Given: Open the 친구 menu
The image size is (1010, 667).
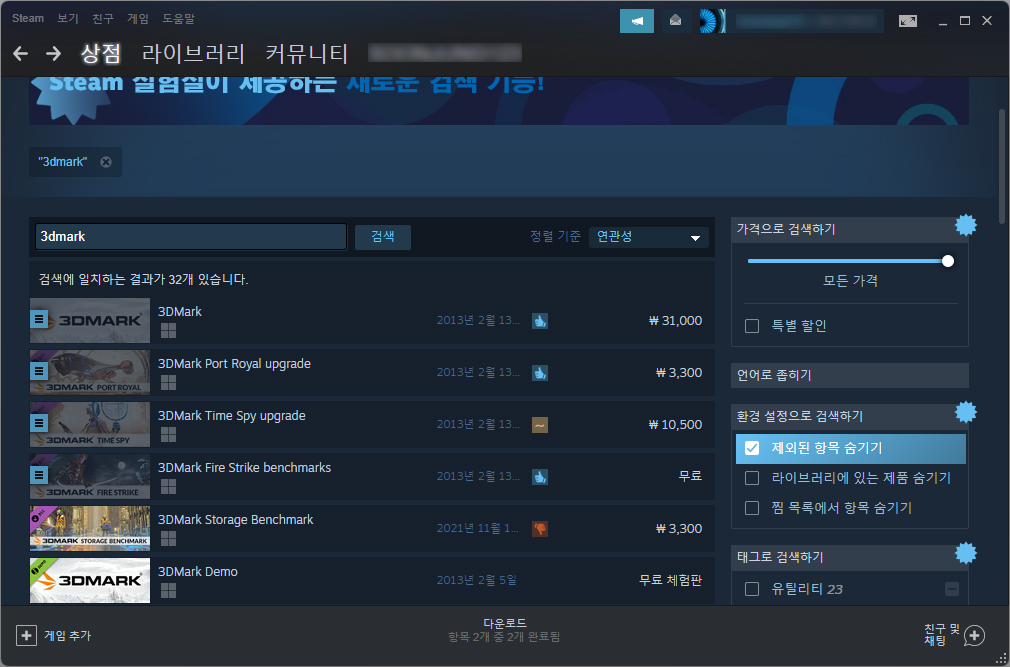Looking at the screenshot, I should 103,19.
